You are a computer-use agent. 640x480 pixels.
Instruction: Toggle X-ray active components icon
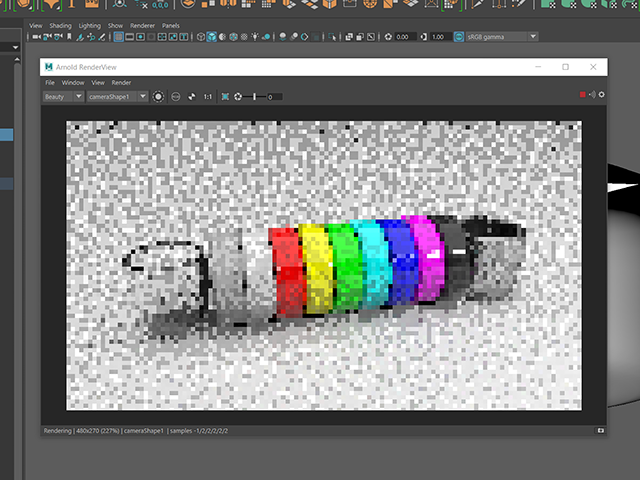click(360, 37)
